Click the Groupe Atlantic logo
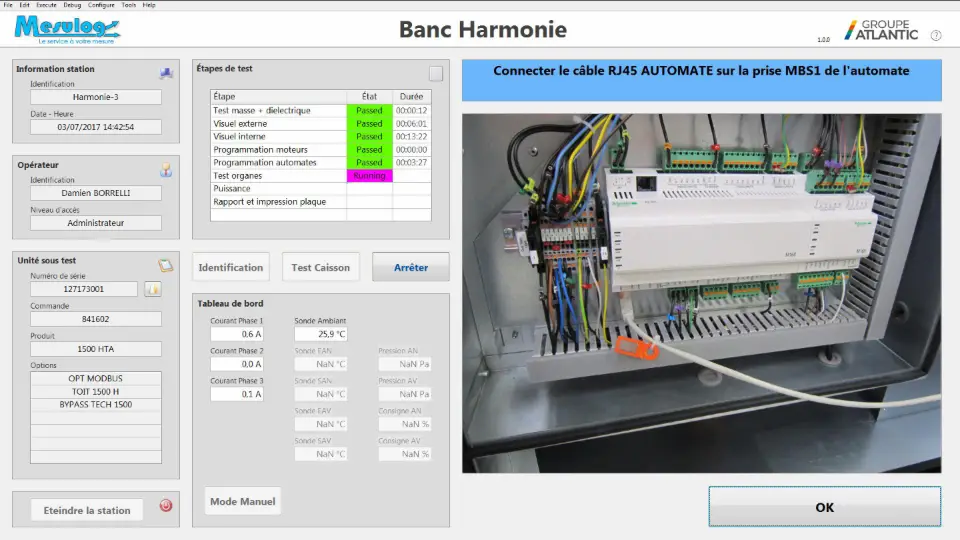 tap(881, 30)
